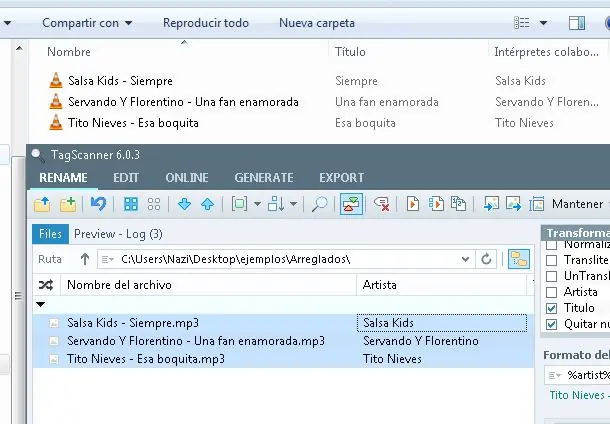Open the Explorer view options dropdown arrow
Image resolution: width=610 pixels, height=424 pixels.
point(543,23)
